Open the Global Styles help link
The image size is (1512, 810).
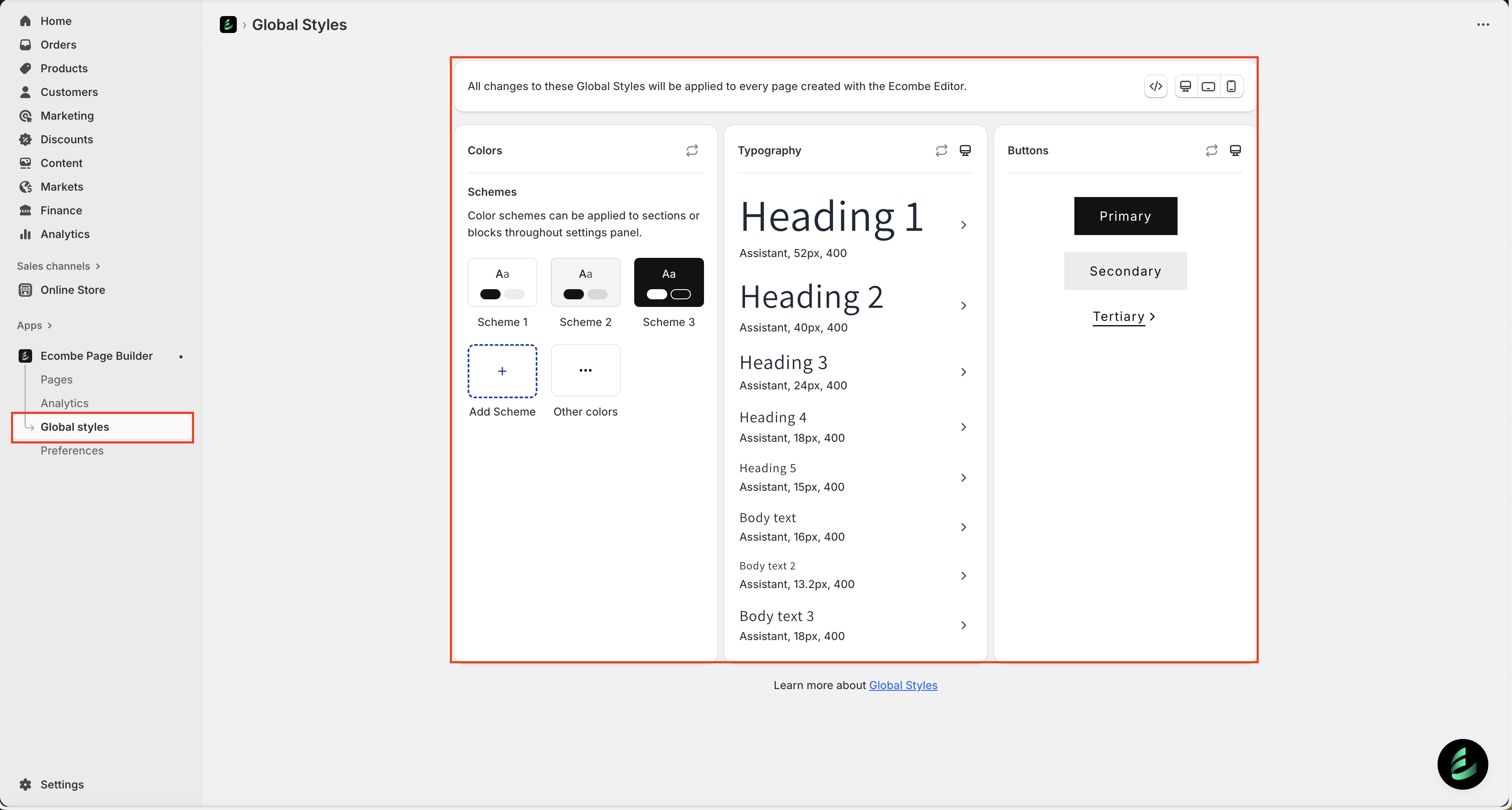903,685
